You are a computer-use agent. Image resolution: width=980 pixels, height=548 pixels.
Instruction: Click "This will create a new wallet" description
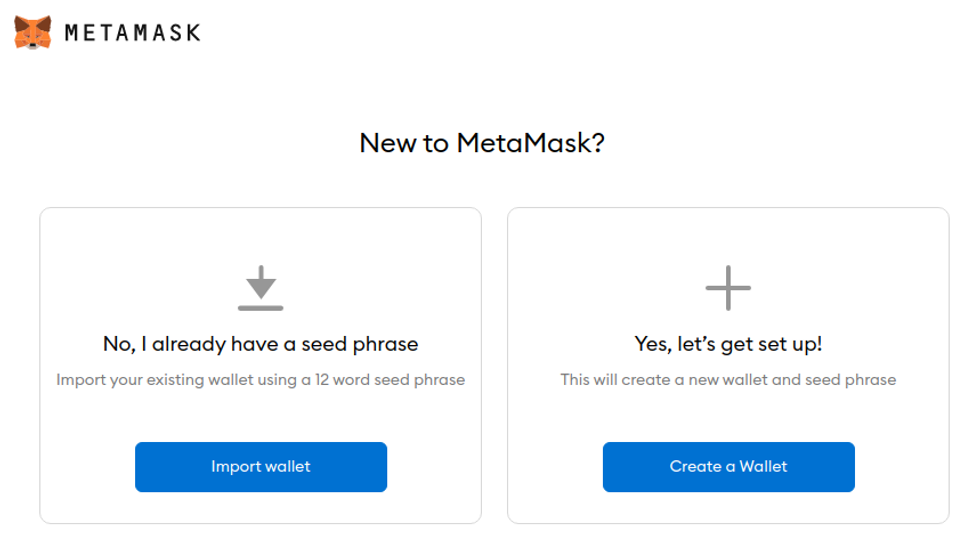(x=728, y=380)
